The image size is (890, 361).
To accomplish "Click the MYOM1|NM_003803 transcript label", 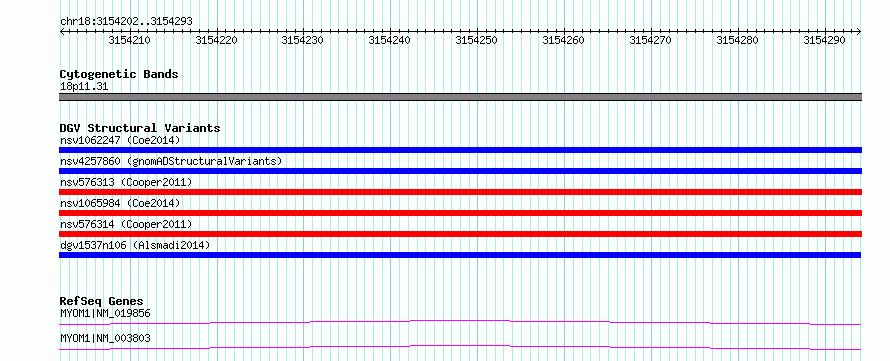I will point(105,339).
